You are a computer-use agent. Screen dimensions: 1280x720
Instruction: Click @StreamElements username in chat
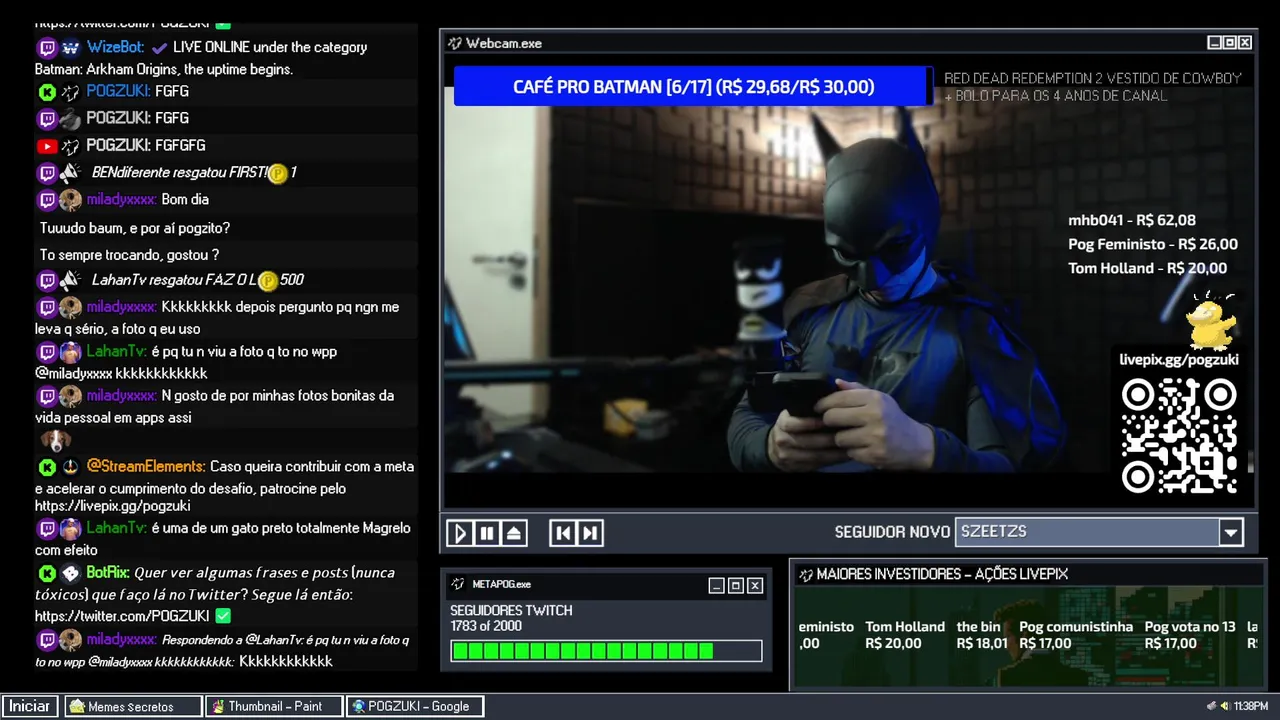[x=146, y=466]
